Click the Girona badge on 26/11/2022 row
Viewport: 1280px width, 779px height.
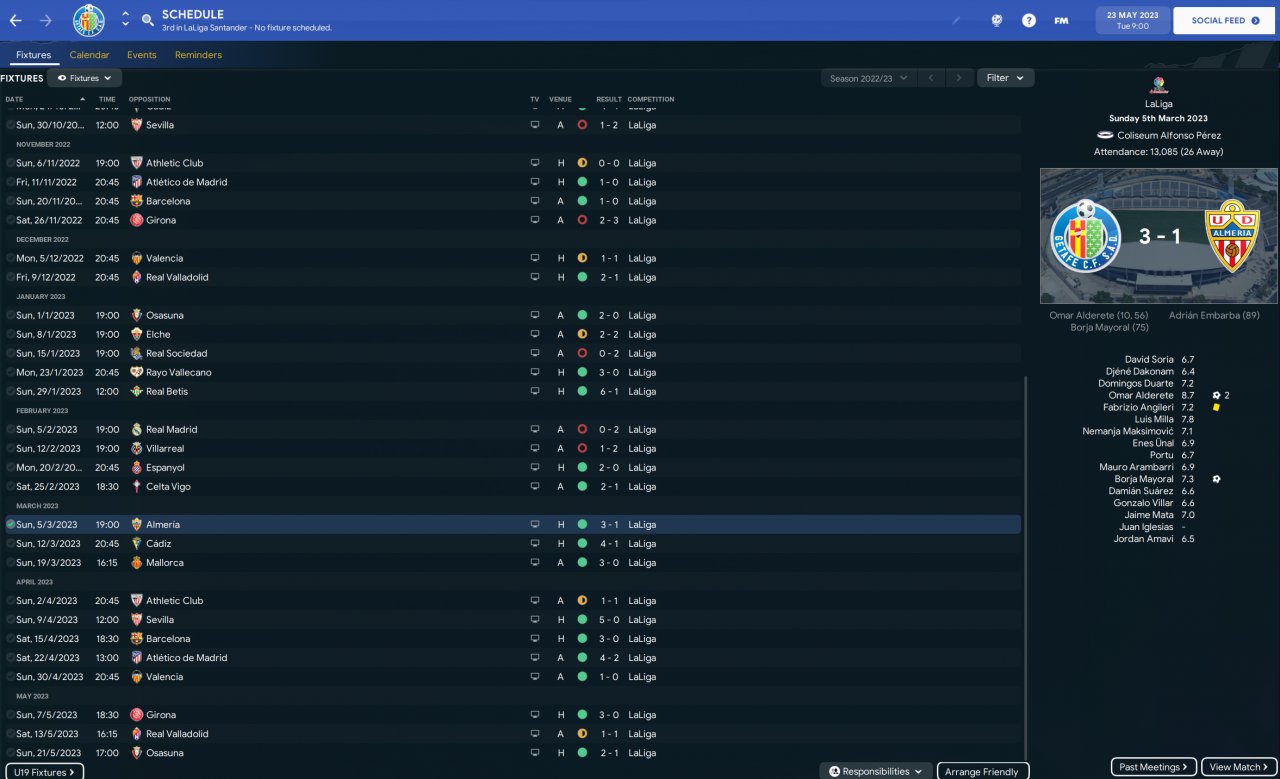pyautogui.click(x=137, y=220)
